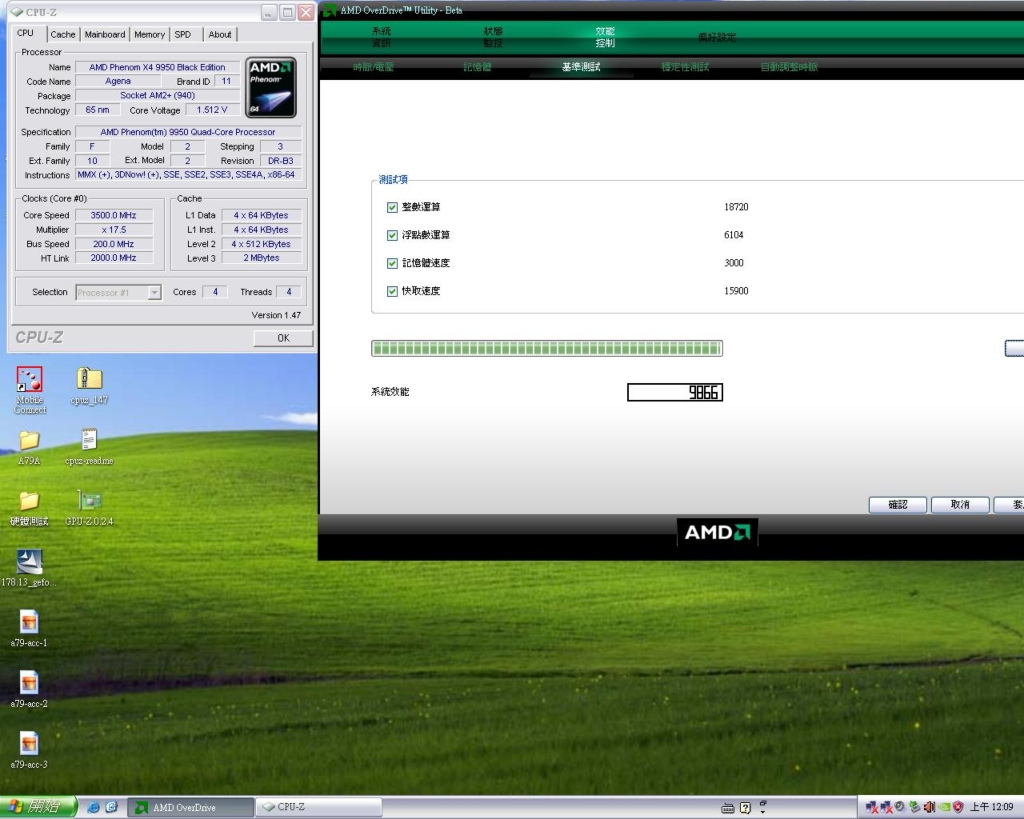
Task: Toggle the 整數運算 checkbox
Action: (x=392, y=207)
